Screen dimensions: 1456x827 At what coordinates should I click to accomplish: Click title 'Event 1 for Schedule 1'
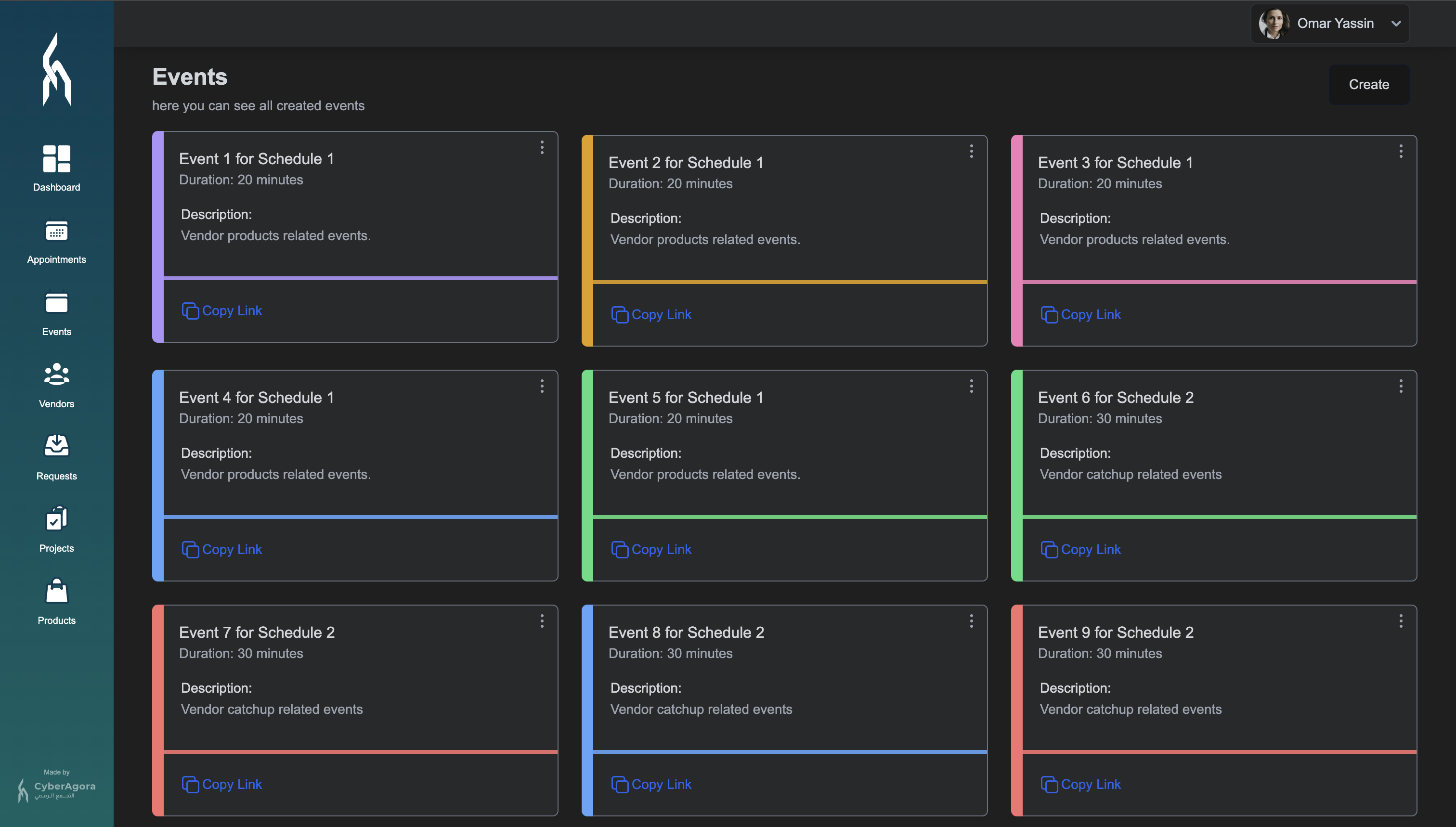click(x=257, y=159)
